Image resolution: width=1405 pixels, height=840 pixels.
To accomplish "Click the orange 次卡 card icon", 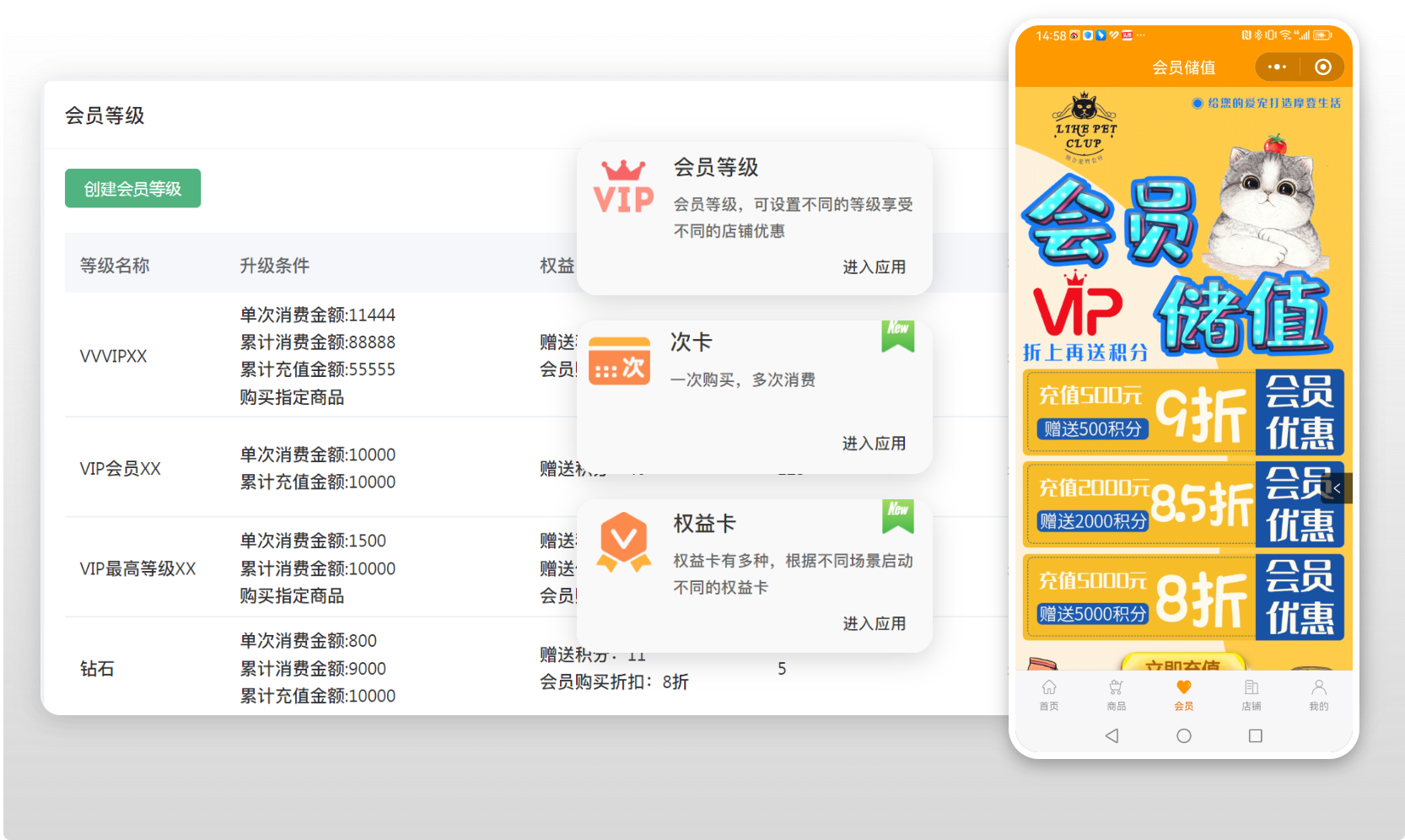I will pyautogui.click(x=619, y=361).
